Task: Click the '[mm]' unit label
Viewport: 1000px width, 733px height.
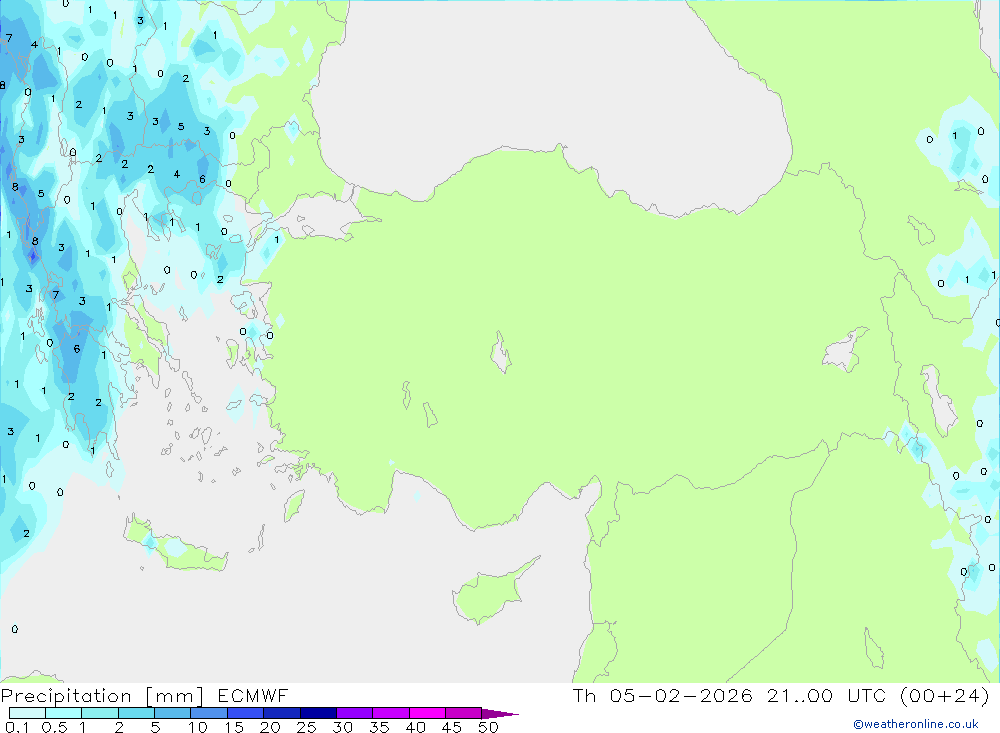Action: click(175, 696)
